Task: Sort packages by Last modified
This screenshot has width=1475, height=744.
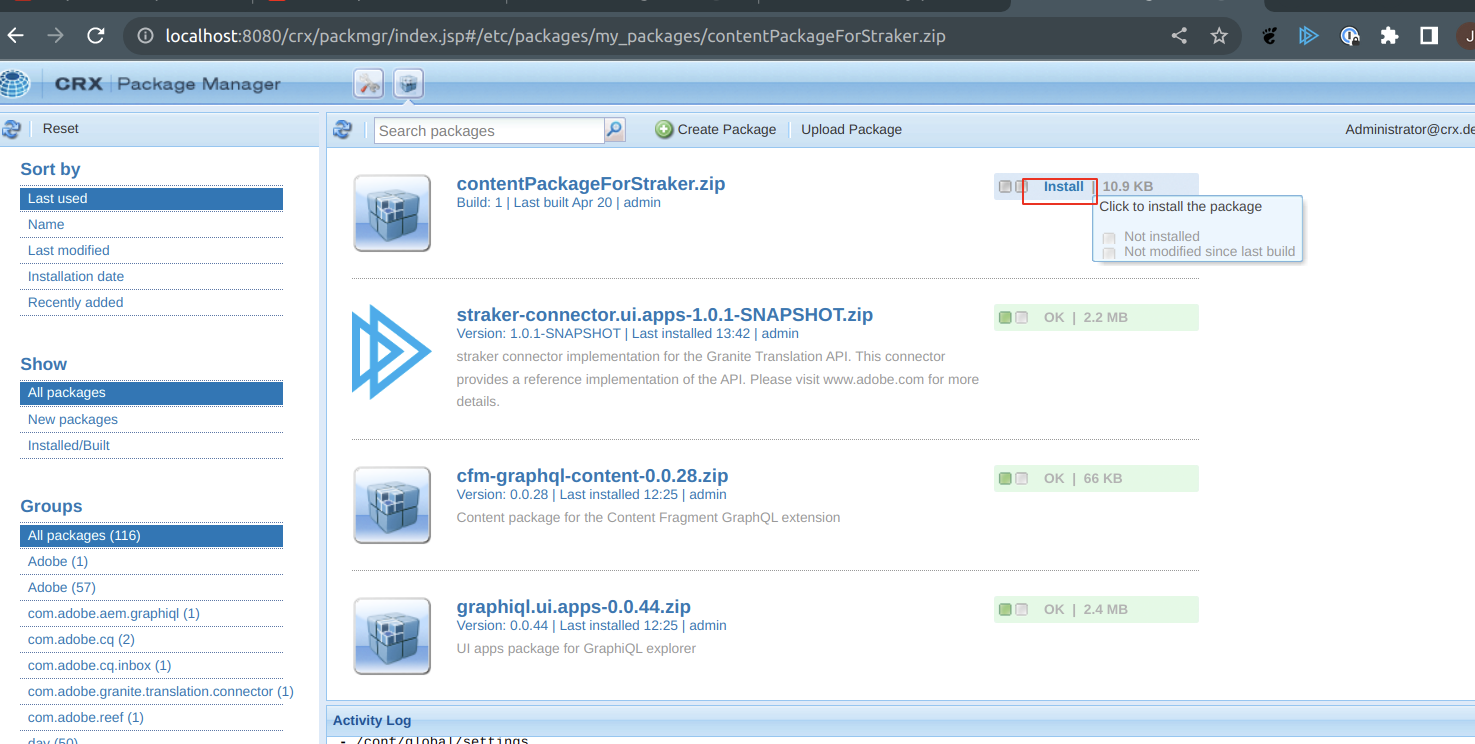Action: 151,250
